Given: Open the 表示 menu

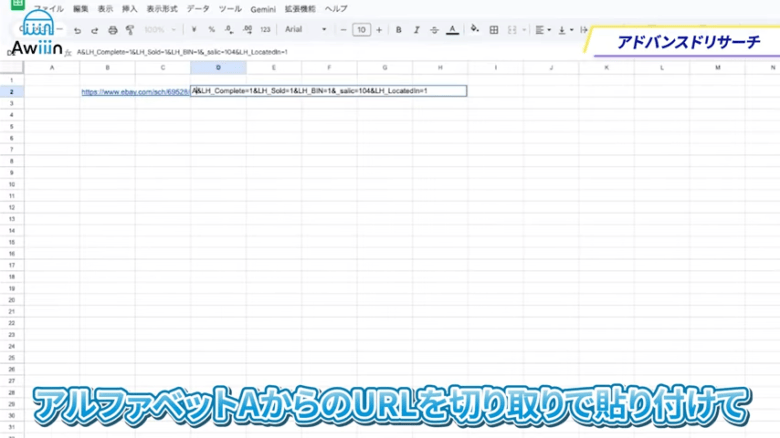Looking at the screenshot, I should 105,9.
